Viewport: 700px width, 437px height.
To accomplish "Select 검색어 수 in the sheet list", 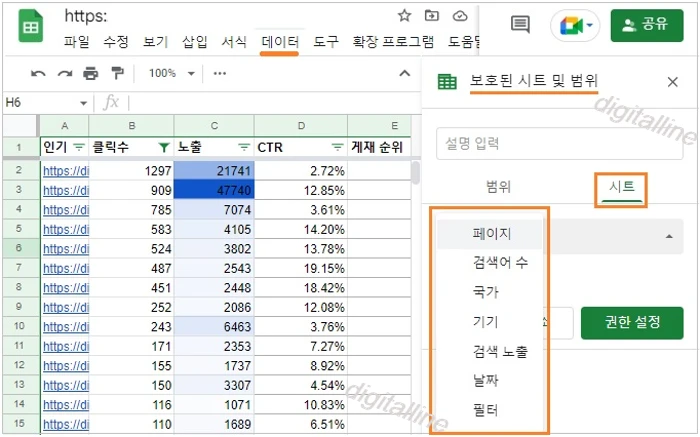I will point(490,263).
